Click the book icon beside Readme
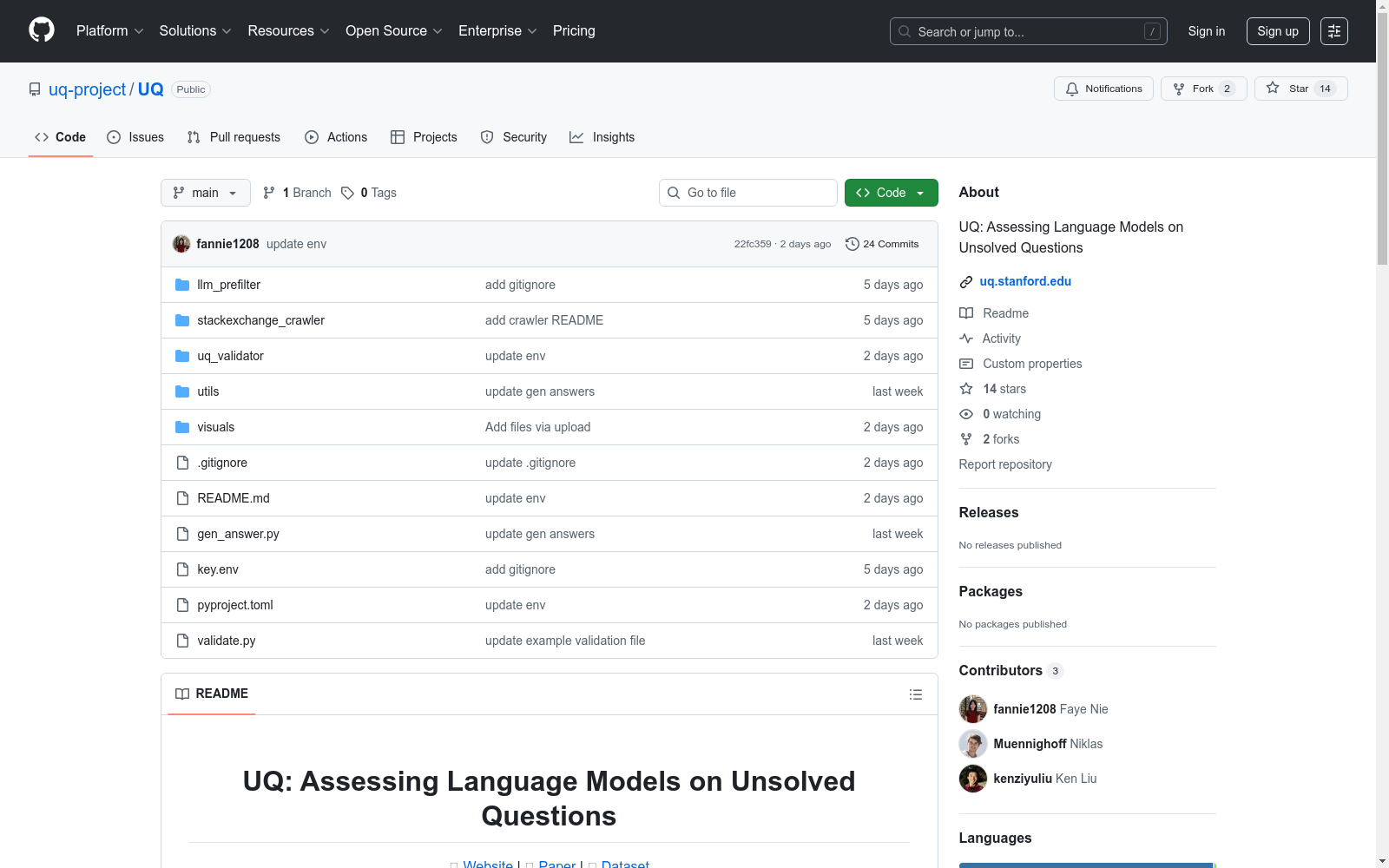1389x868 pixels. pos(966,313)
